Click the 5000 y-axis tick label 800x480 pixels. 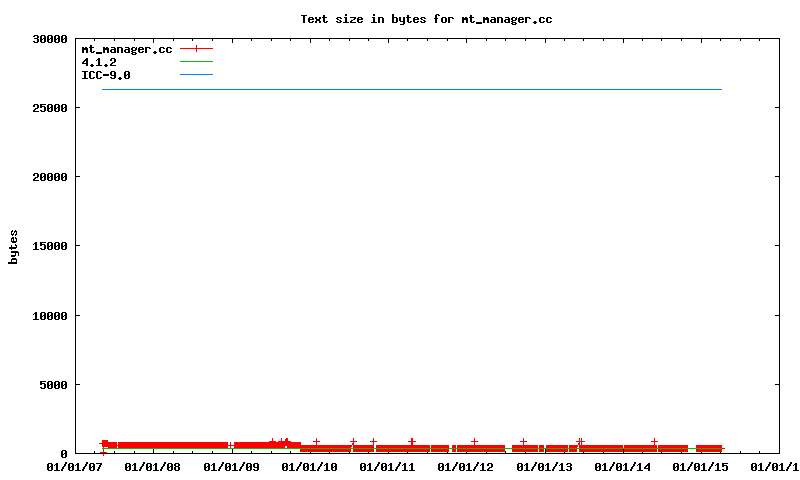(52, 385)
